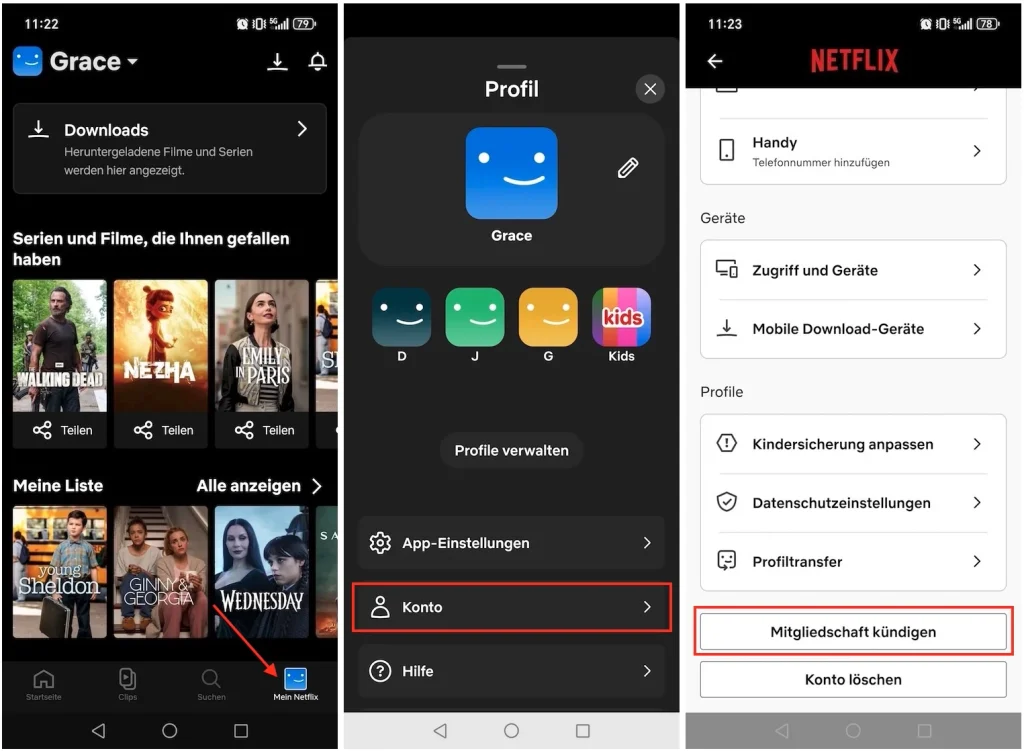Switch to Clips tab
This screenshot has height=751, width=1024.
click(127, 684)
